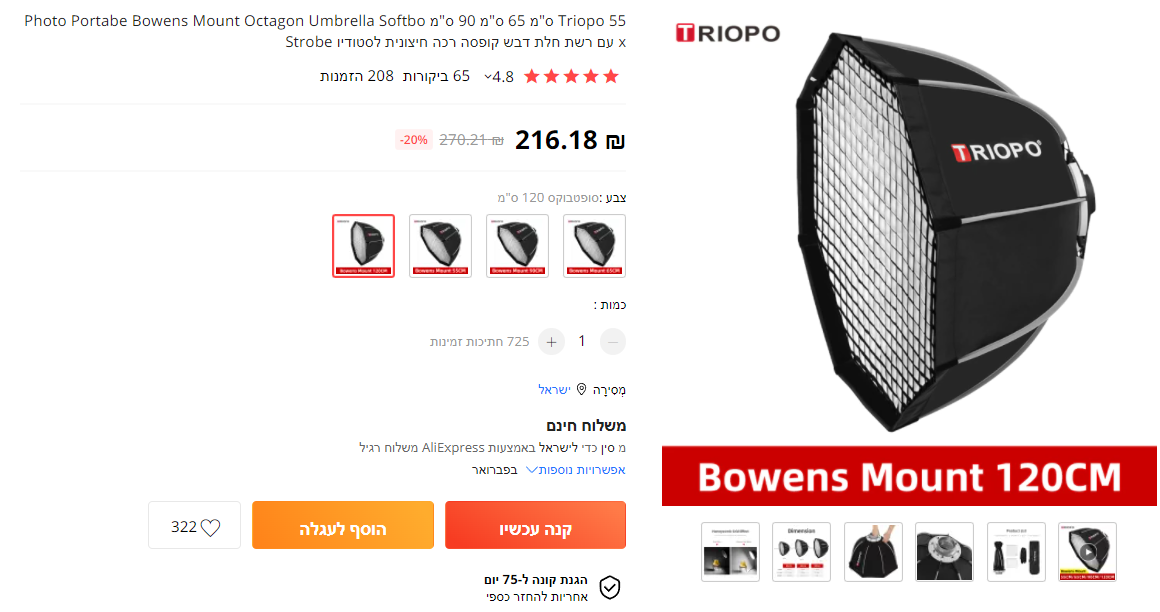Click the five red rating stars
Image resolution: width=1160 pixels, height=612 pixels.
[571, 76]
